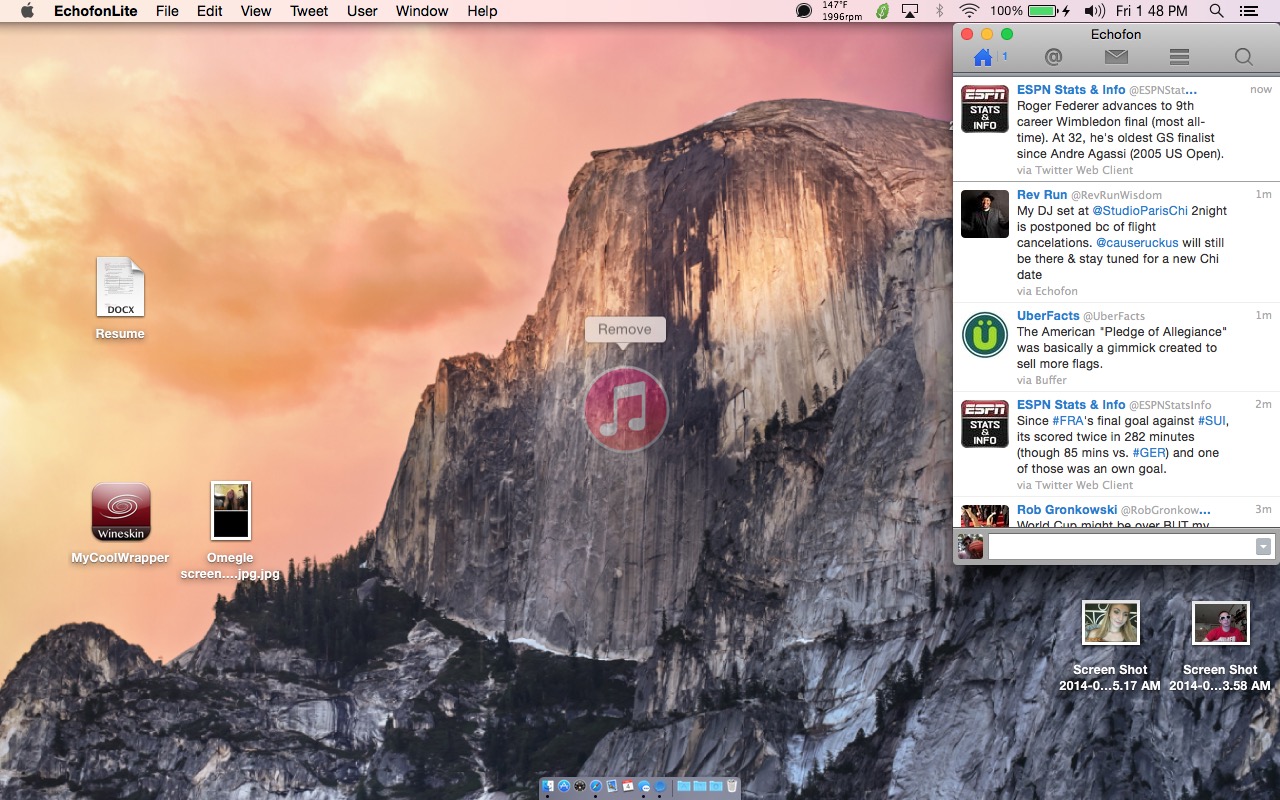This screenshot has height=800, width=1280.
Task: Click the Fri 1 48 PM clock
Action: tap(1152, 11)
